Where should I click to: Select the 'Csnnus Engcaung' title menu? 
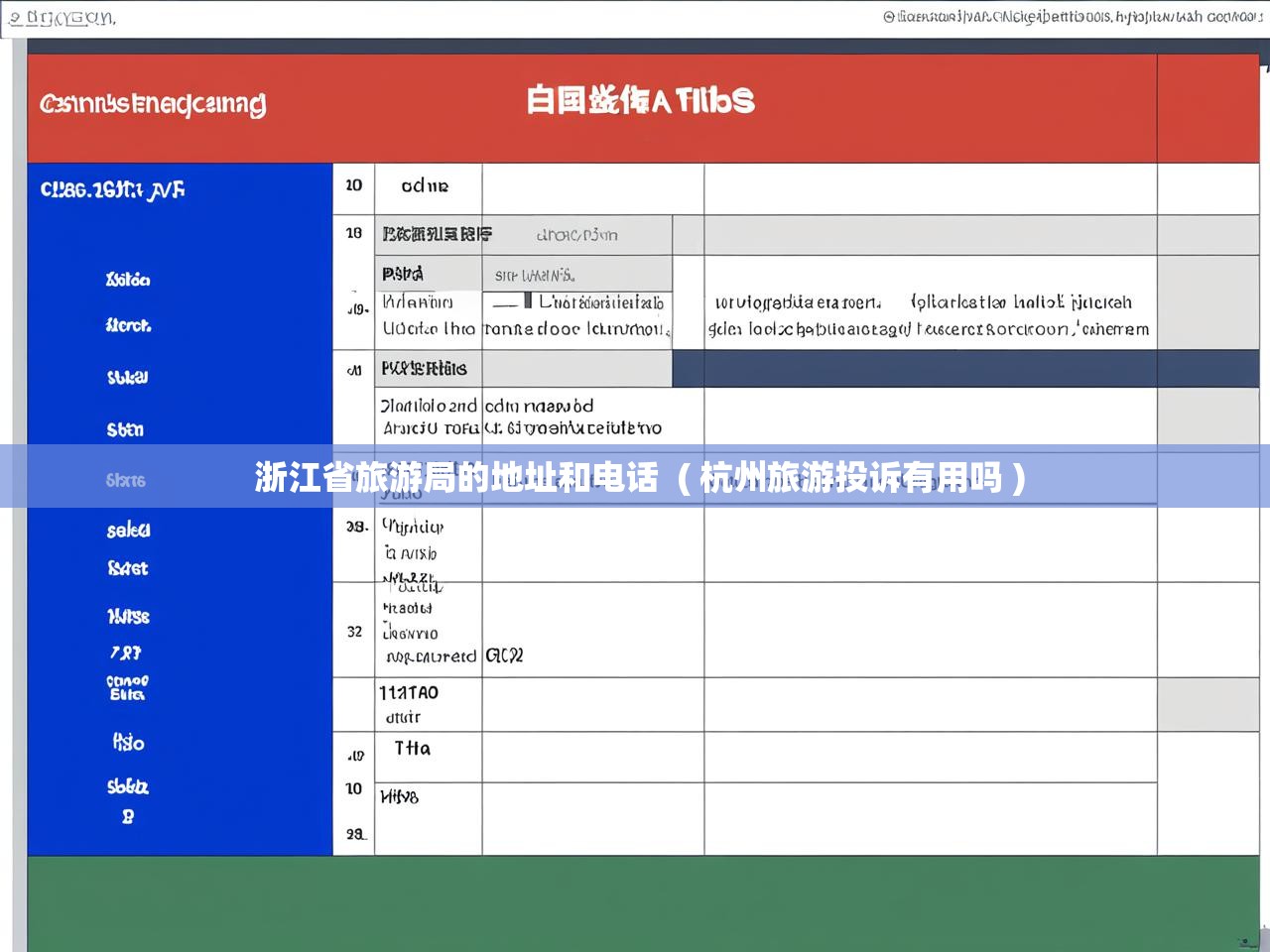(153, 102)
